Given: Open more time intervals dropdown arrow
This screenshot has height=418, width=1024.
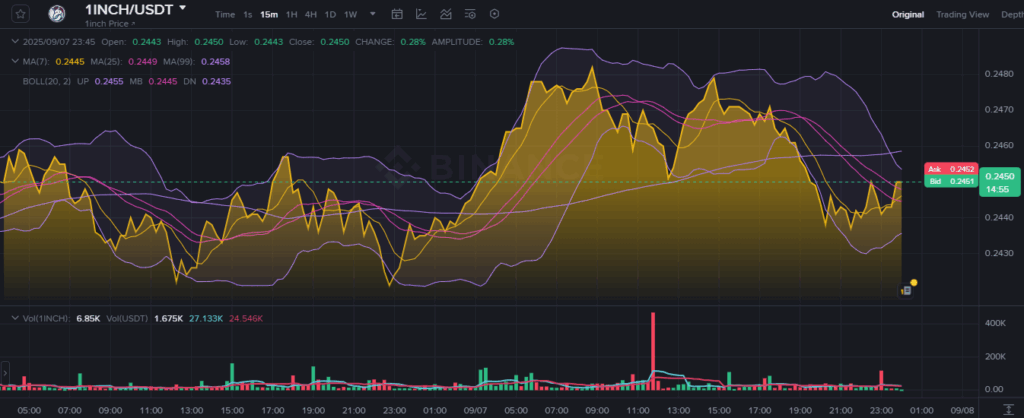Looking at the screenshot, I should pos(373,15).
